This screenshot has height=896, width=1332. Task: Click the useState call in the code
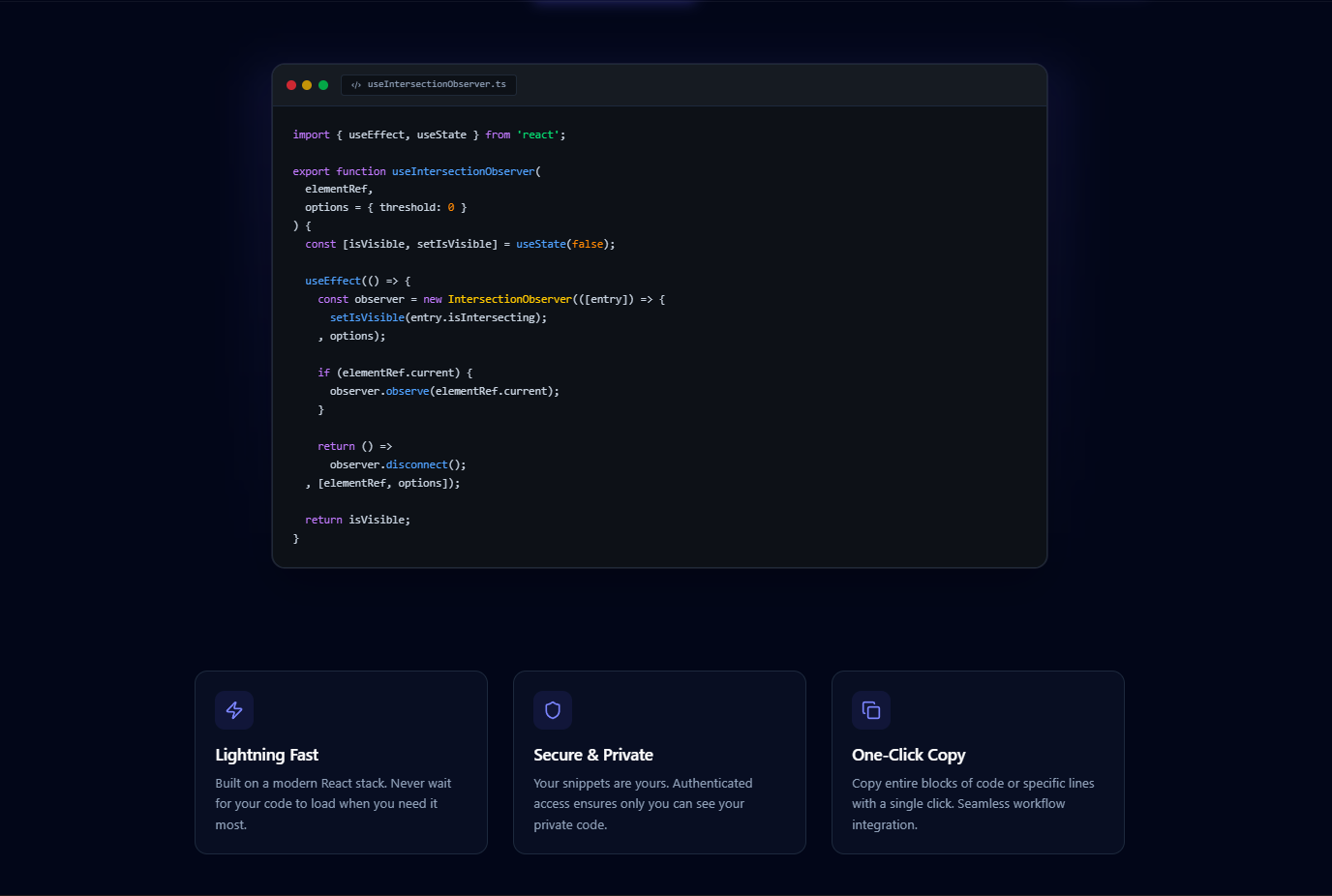(540, 243)
